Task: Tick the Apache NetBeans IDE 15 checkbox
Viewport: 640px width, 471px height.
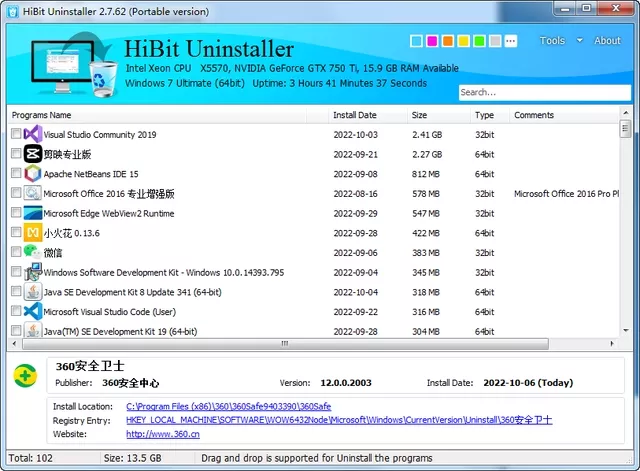Action: (x=16, y=173)
